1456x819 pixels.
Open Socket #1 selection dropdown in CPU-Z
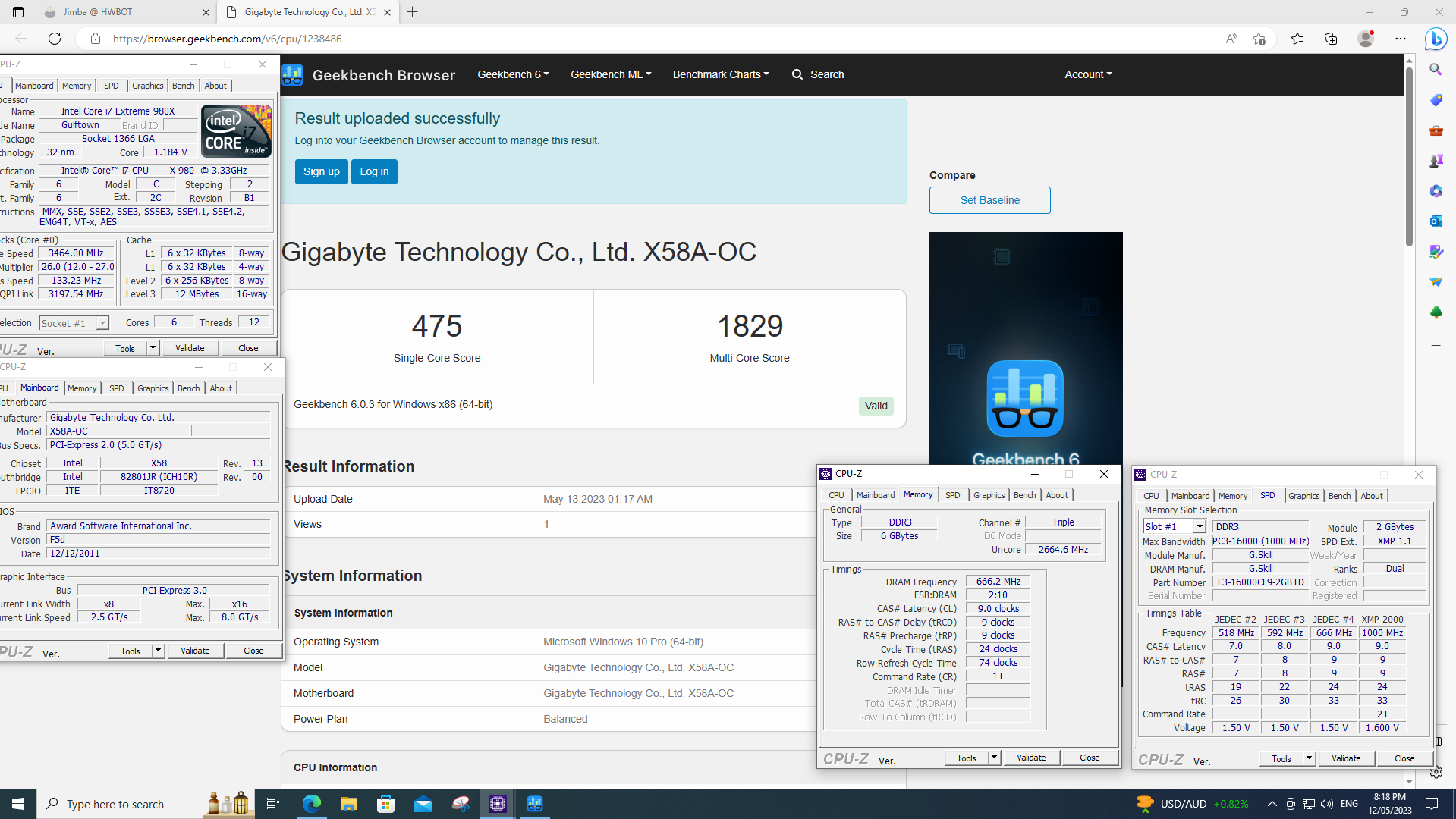tap(102, 323)
